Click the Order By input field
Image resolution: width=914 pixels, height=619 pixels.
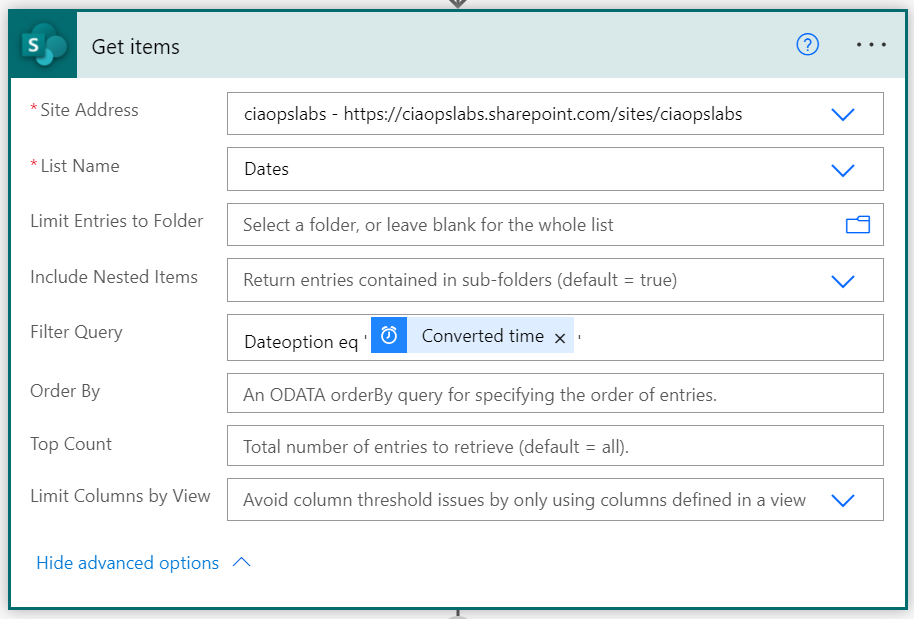(555, 394)
